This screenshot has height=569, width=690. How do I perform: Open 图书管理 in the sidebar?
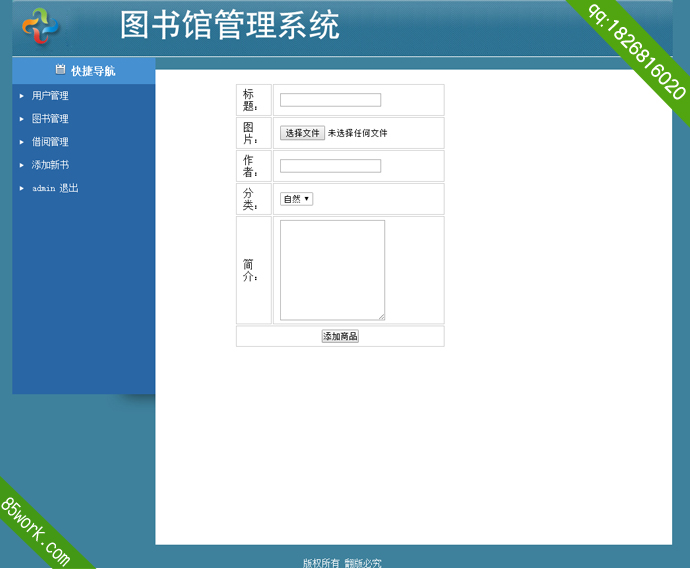(x=50, y=118)
